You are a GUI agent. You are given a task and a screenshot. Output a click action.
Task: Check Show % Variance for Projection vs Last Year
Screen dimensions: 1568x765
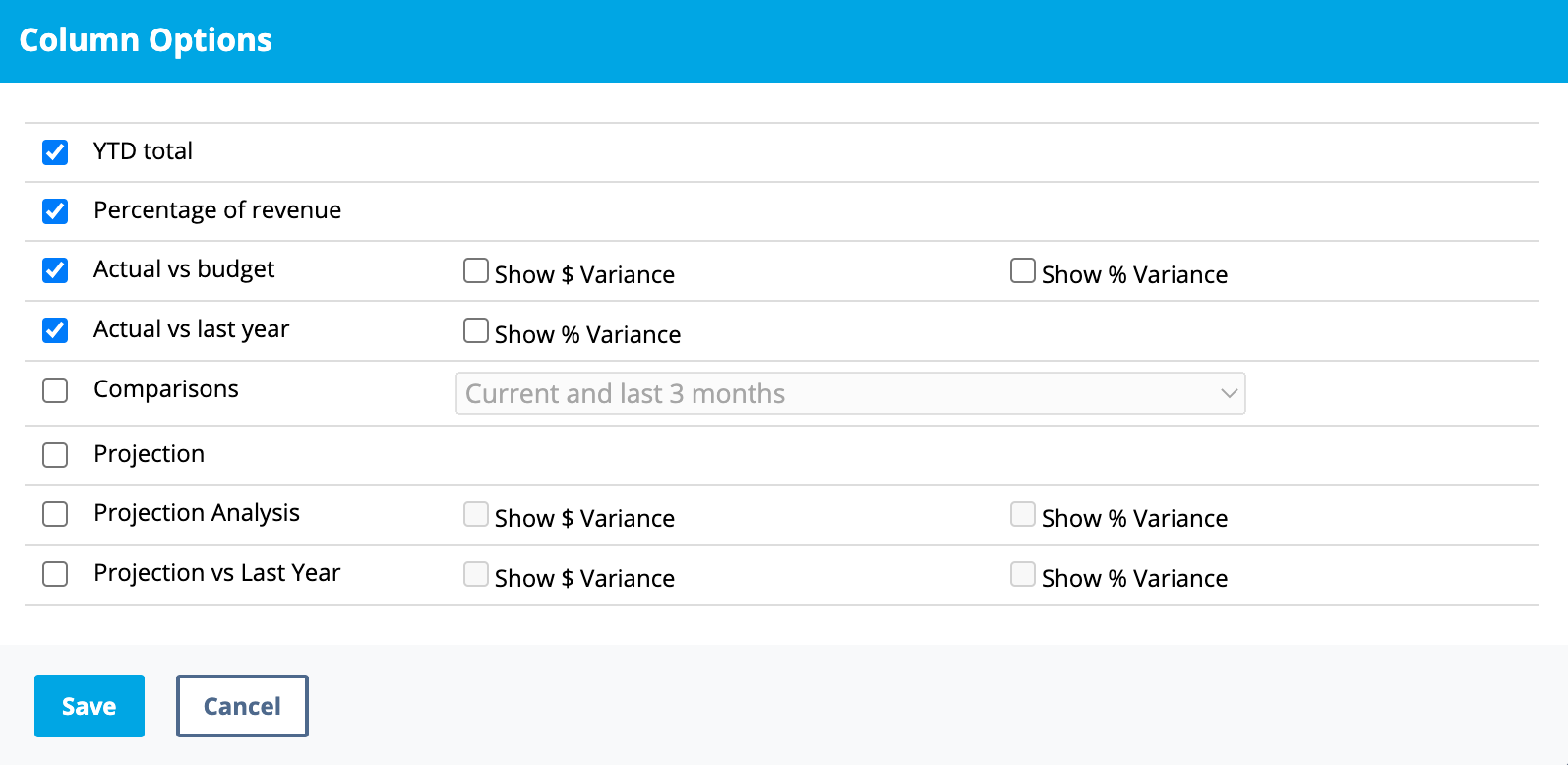point(1023,574)
